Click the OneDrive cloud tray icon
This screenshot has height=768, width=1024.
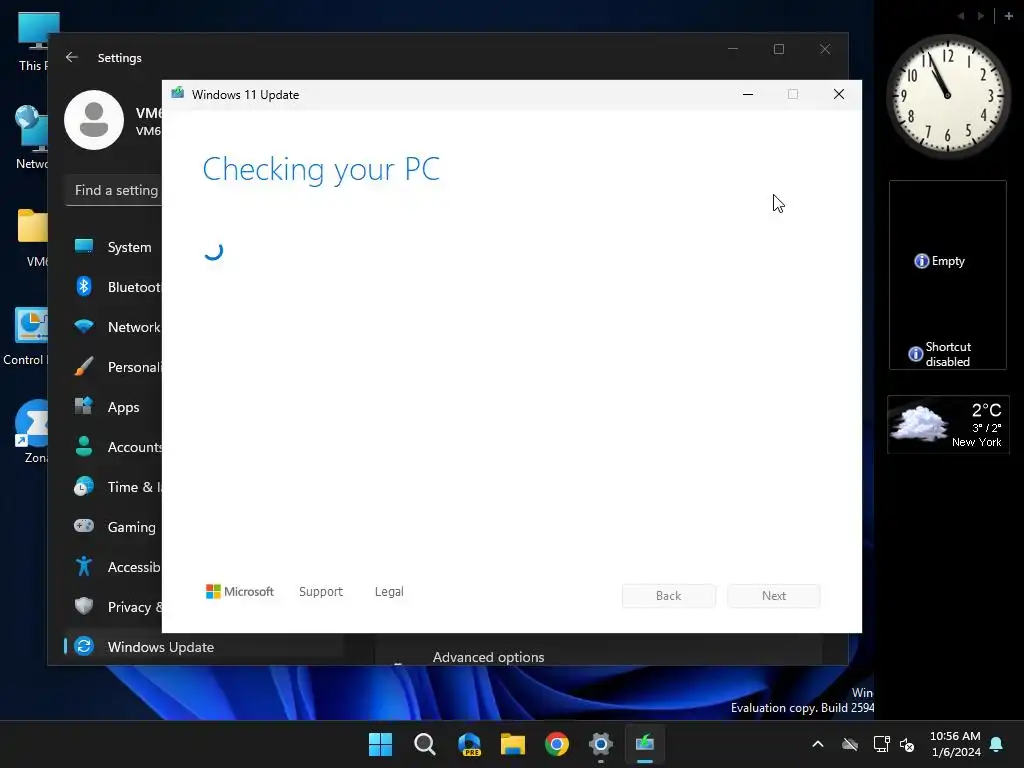[850, 744]
